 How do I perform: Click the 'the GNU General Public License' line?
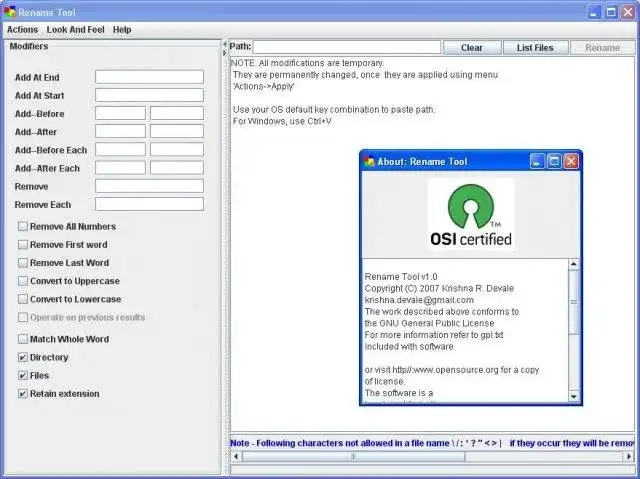(429, 323)
